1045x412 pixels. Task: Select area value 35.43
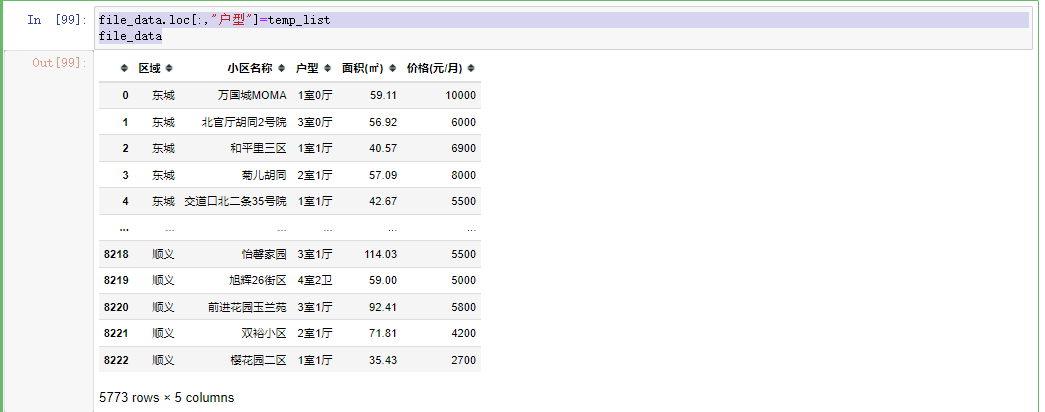383,360
